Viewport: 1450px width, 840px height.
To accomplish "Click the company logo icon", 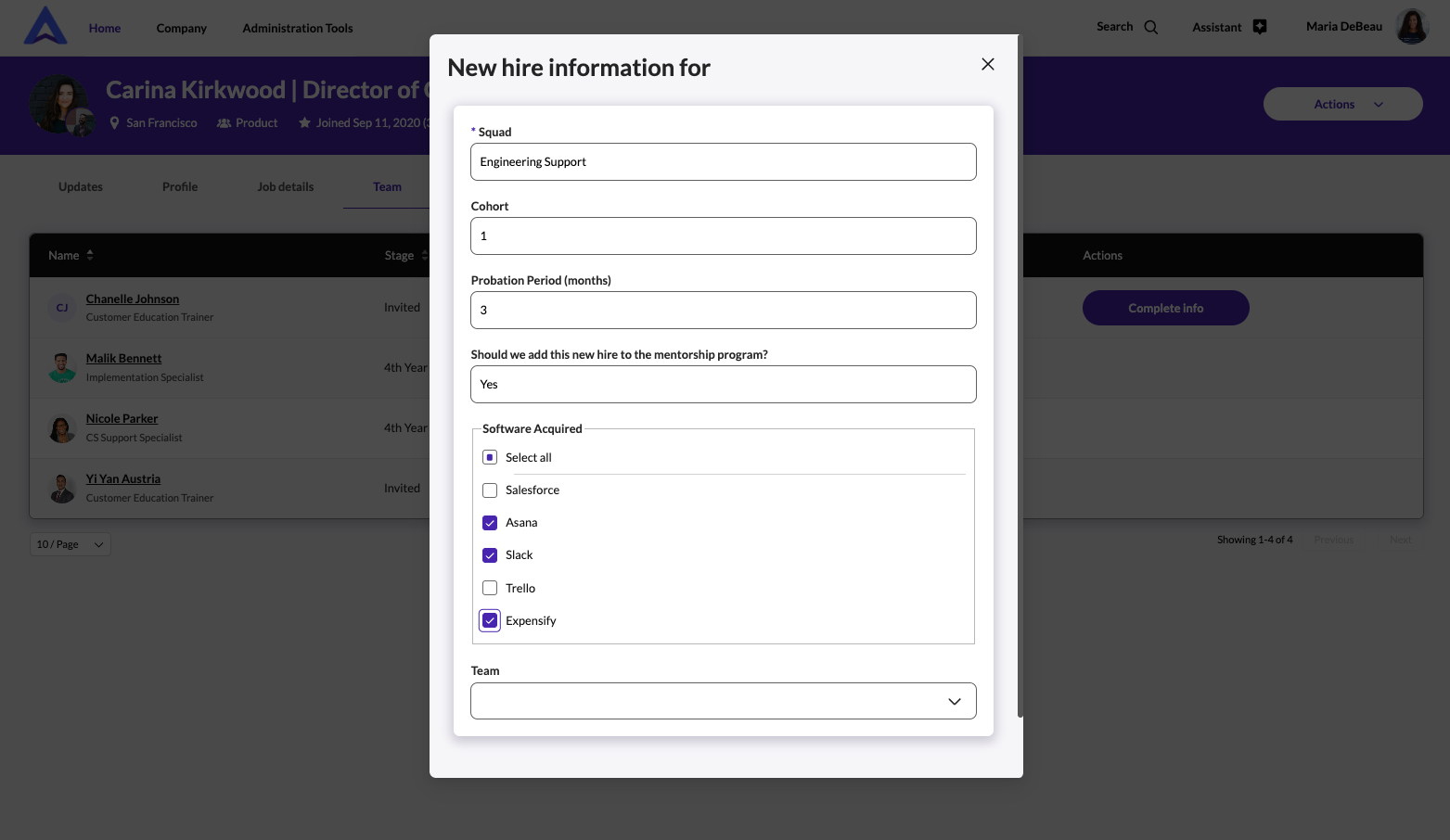I will (x=45, y=26).
